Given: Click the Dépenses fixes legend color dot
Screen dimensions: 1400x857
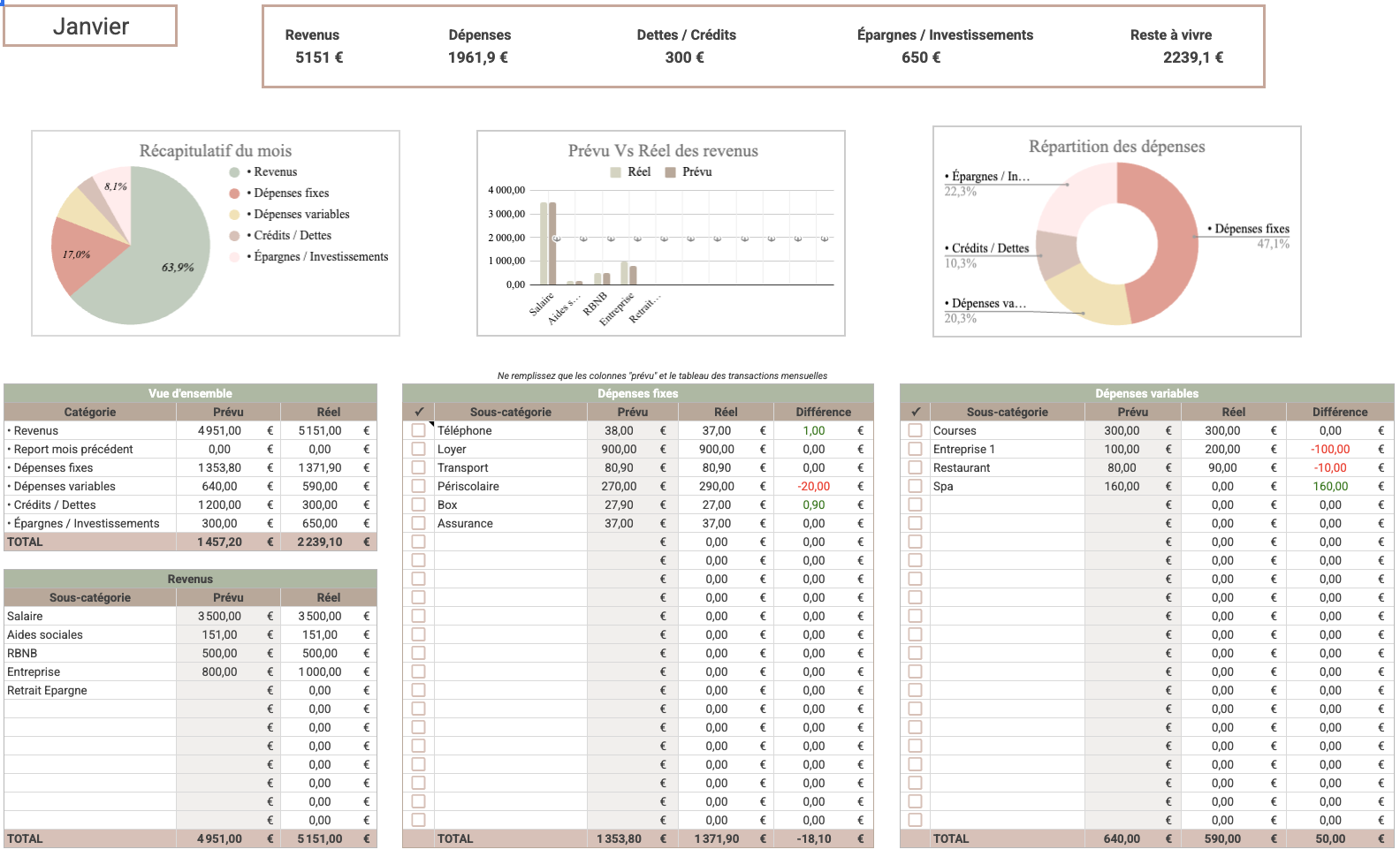Looking at the screenshot, I should 234,193.
